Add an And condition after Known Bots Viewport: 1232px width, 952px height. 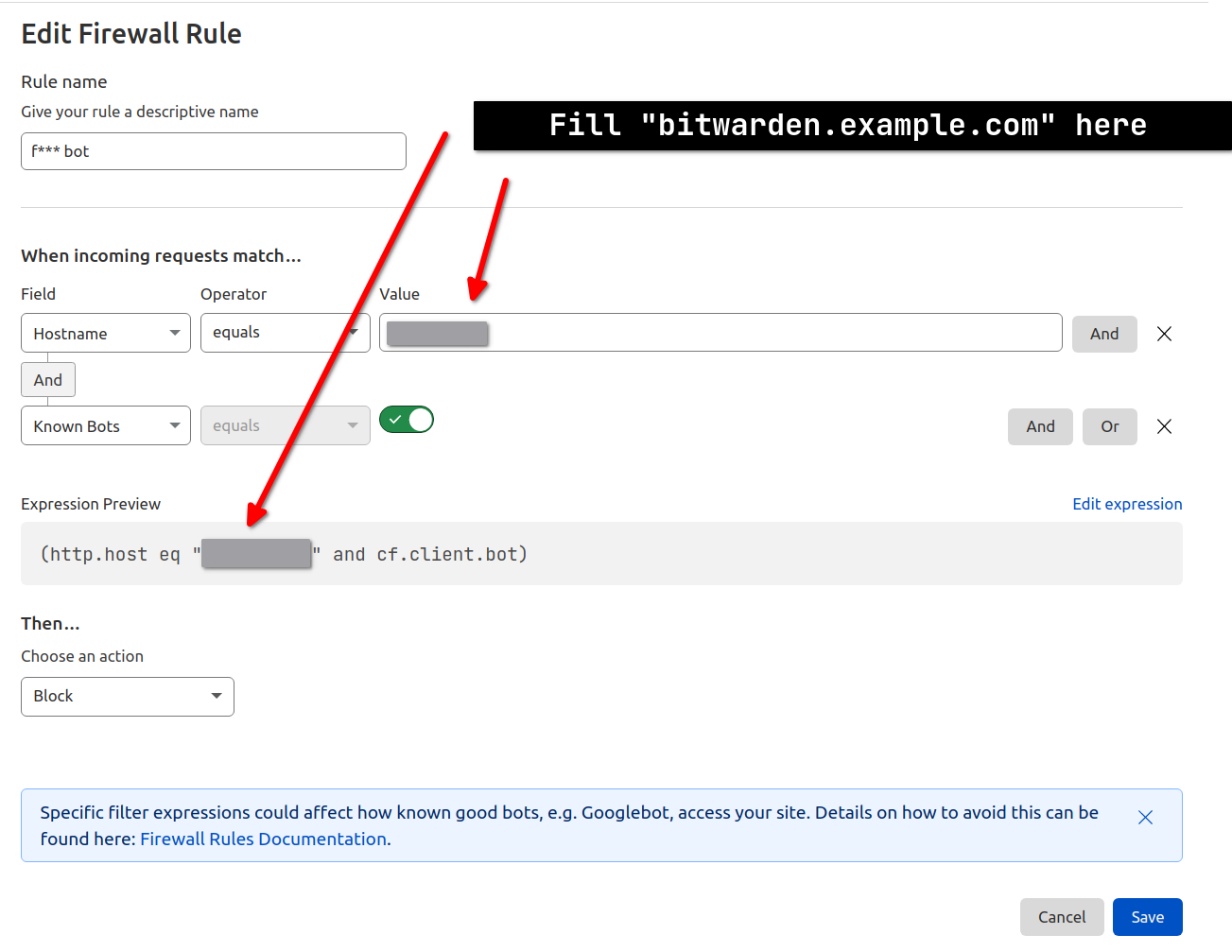(1039, 426)
